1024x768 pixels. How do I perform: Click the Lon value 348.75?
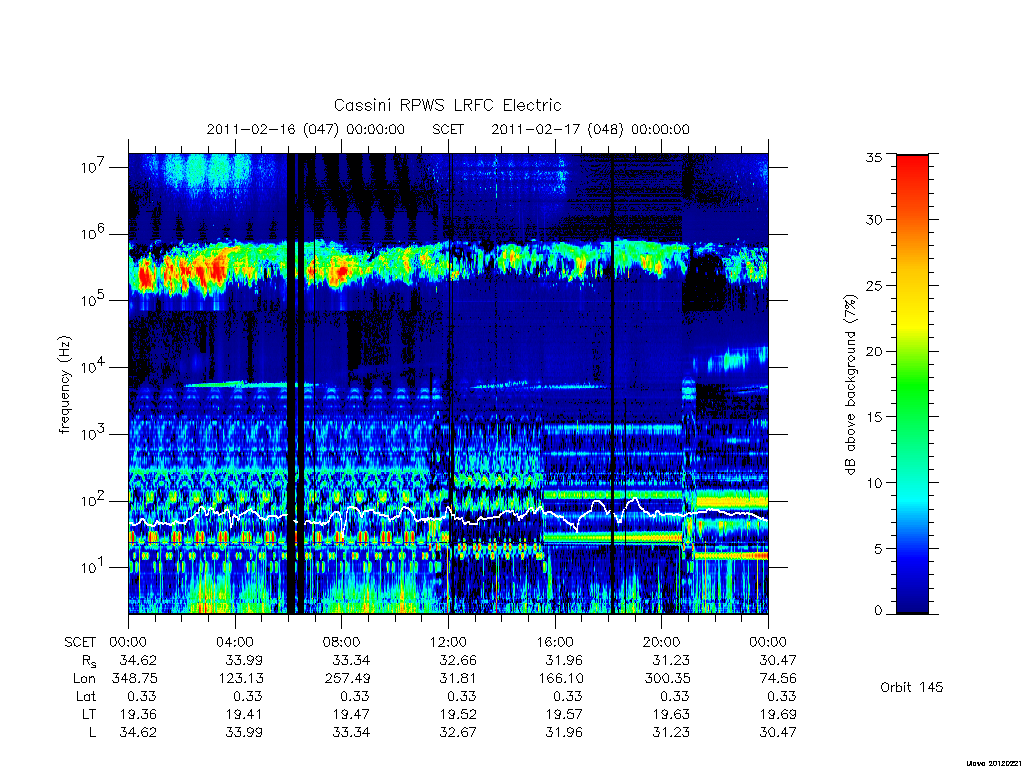(135, 679)
